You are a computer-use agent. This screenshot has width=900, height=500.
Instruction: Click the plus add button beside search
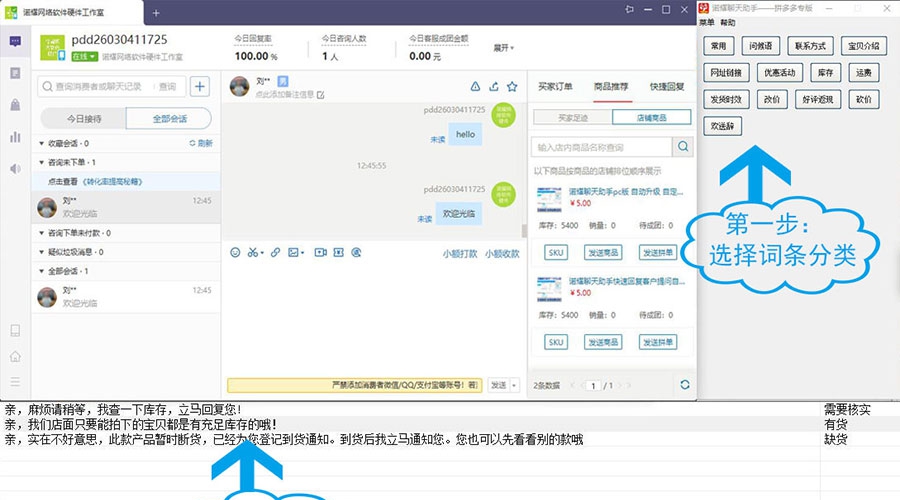(200, 87)
